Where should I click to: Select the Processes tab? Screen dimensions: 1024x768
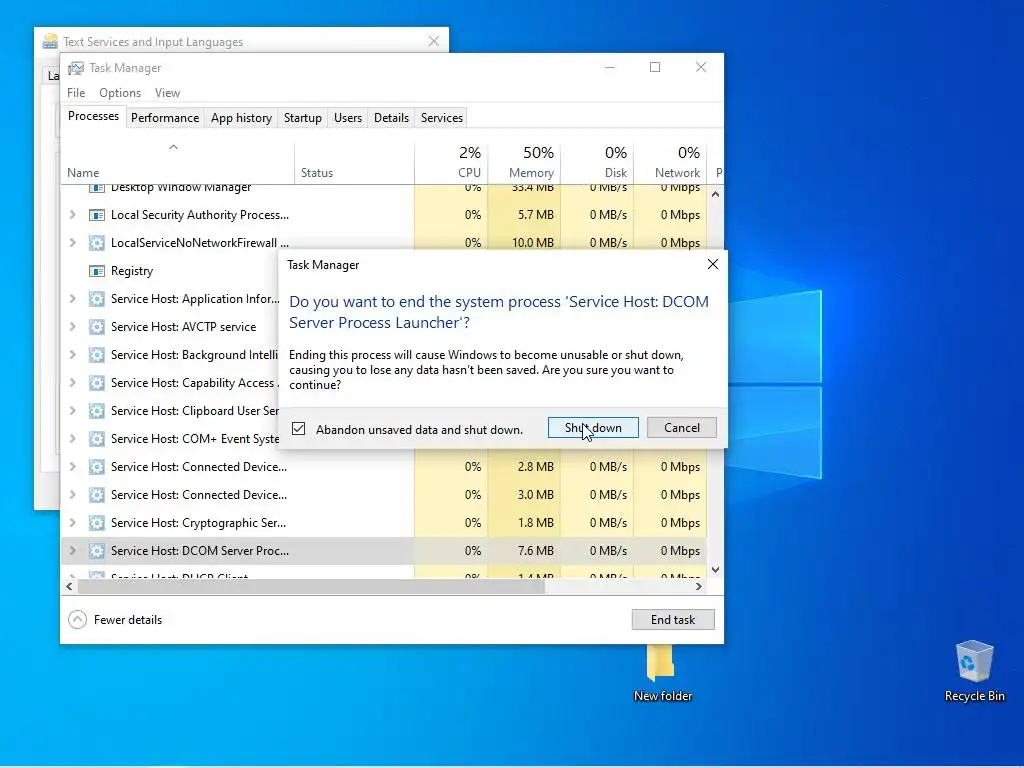(93, 116)
